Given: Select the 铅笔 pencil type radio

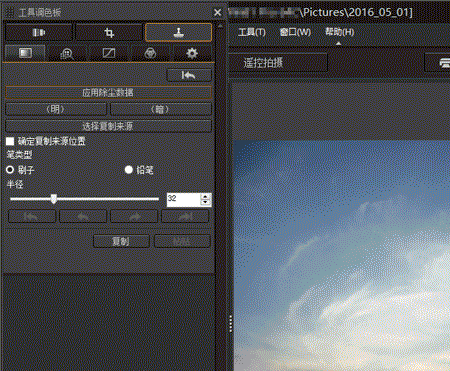Looking at the screenshot, I should (x=129, y=170).
